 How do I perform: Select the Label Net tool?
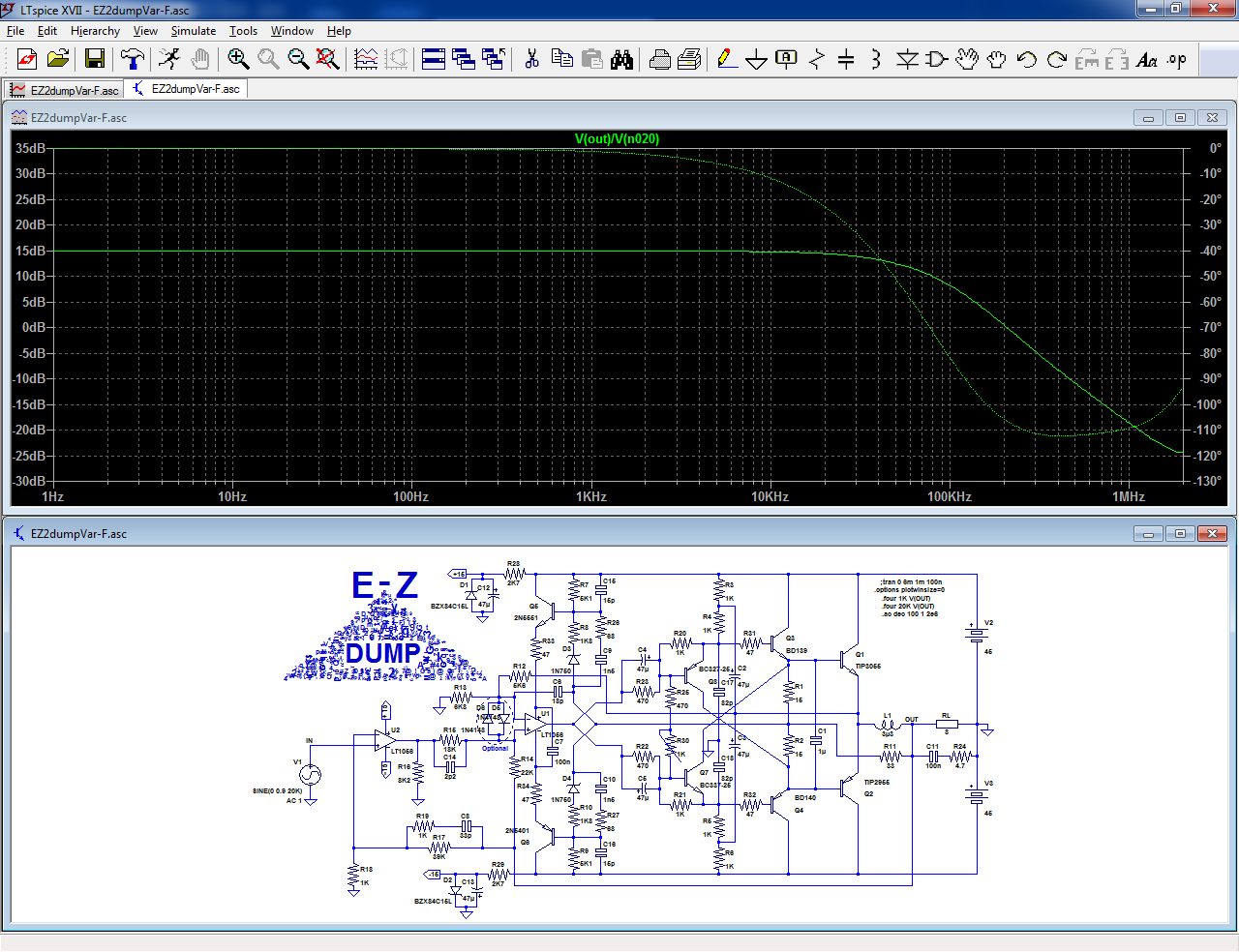click(x=787, y=59)
